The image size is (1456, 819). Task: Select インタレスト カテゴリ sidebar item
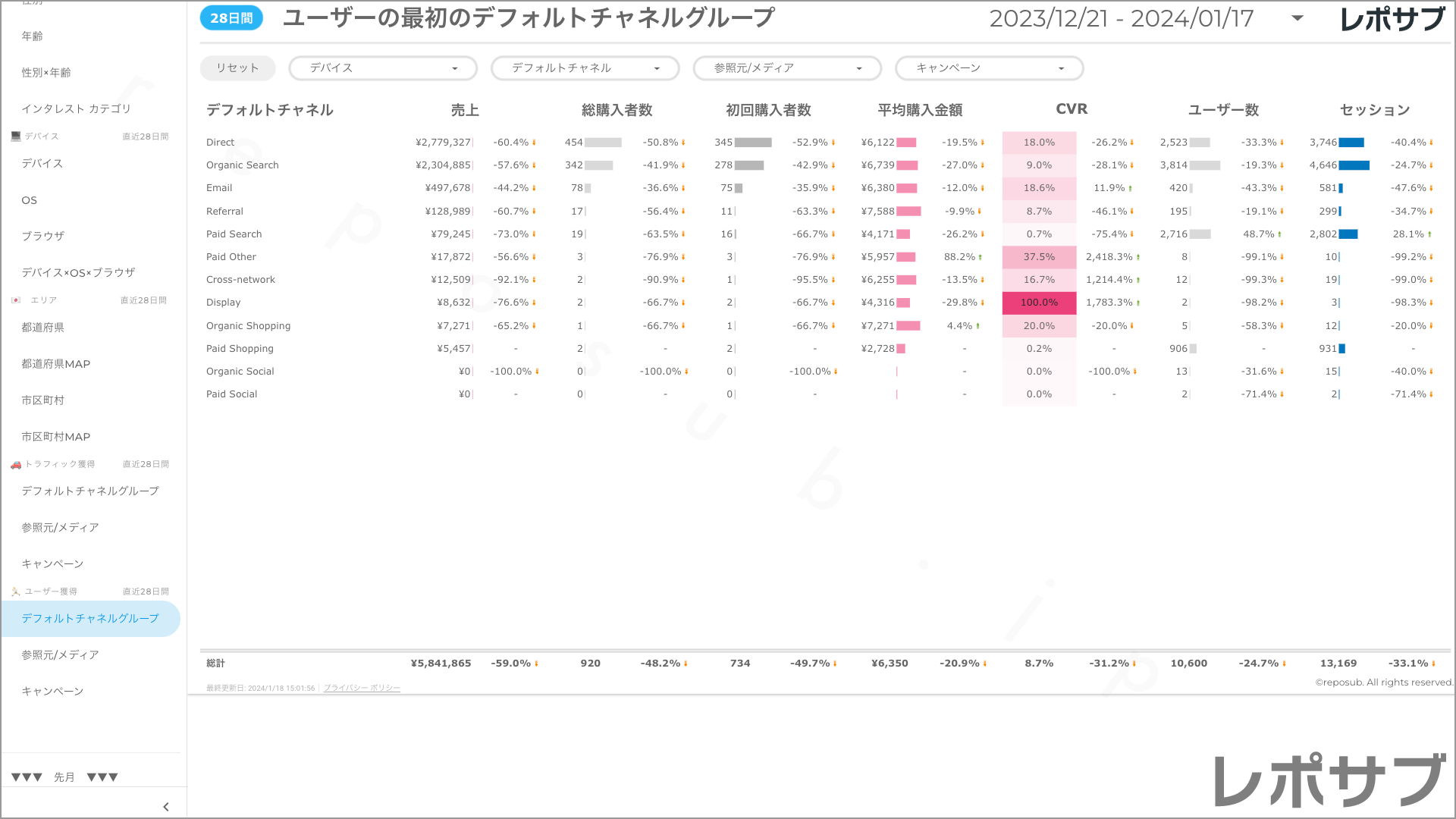pyautogui.click(x=76, y=108)
